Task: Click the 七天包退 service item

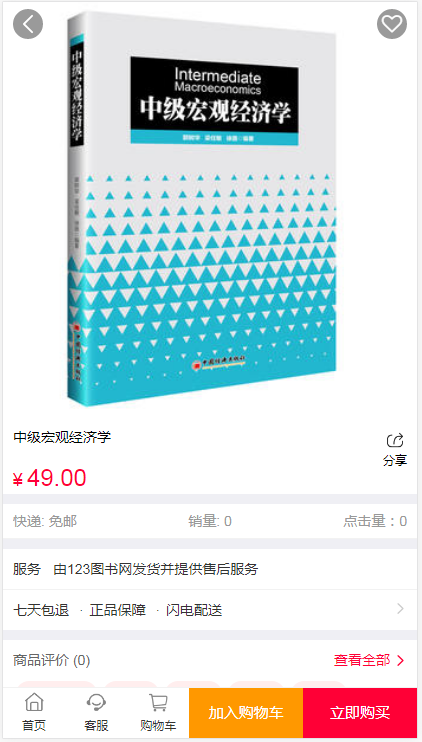Action: point(41,610)
